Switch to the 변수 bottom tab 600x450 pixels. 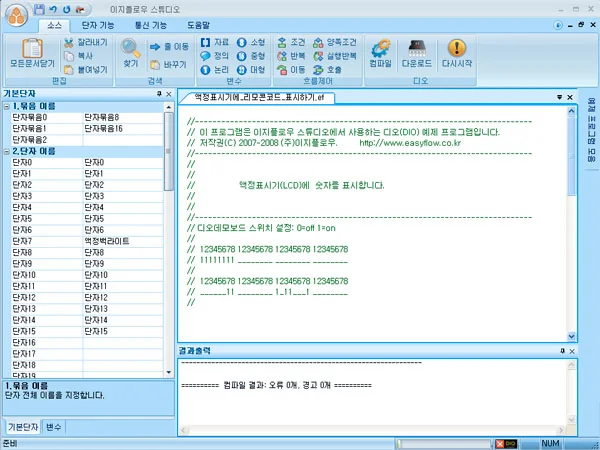(x=54, y=427)
